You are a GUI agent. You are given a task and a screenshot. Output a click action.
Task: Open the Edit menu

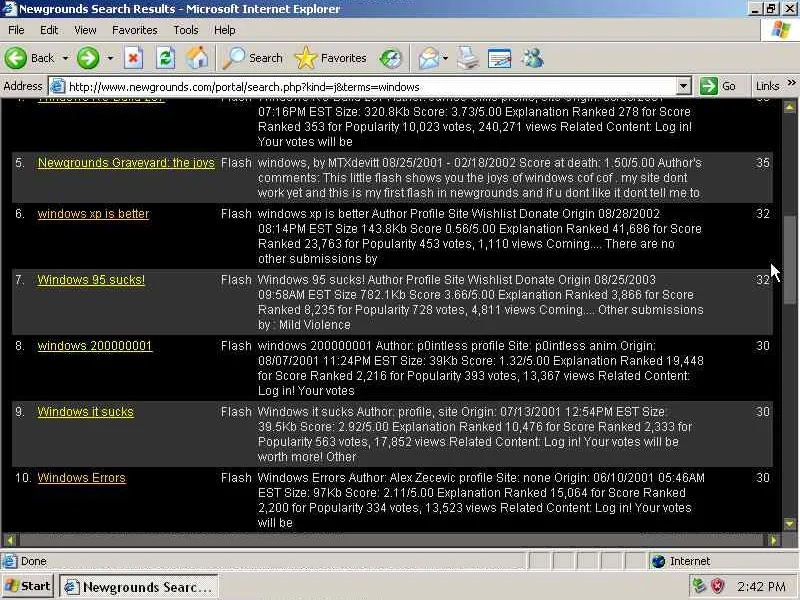(x=49, y=30)
